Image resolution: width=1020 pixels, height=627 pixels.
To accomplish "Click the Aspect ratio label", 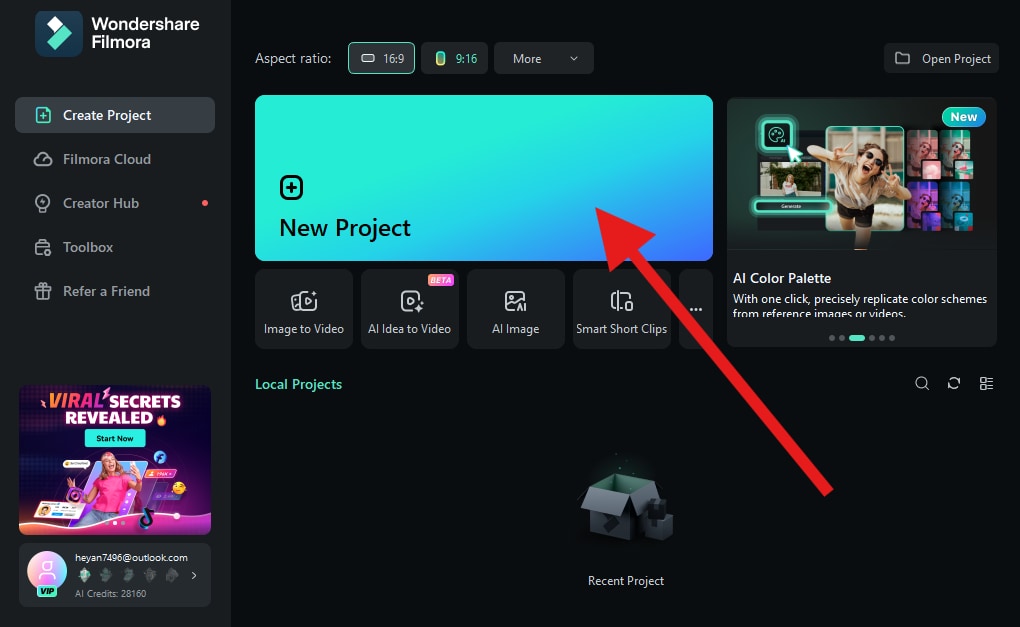I will click(x=293, y=59).
